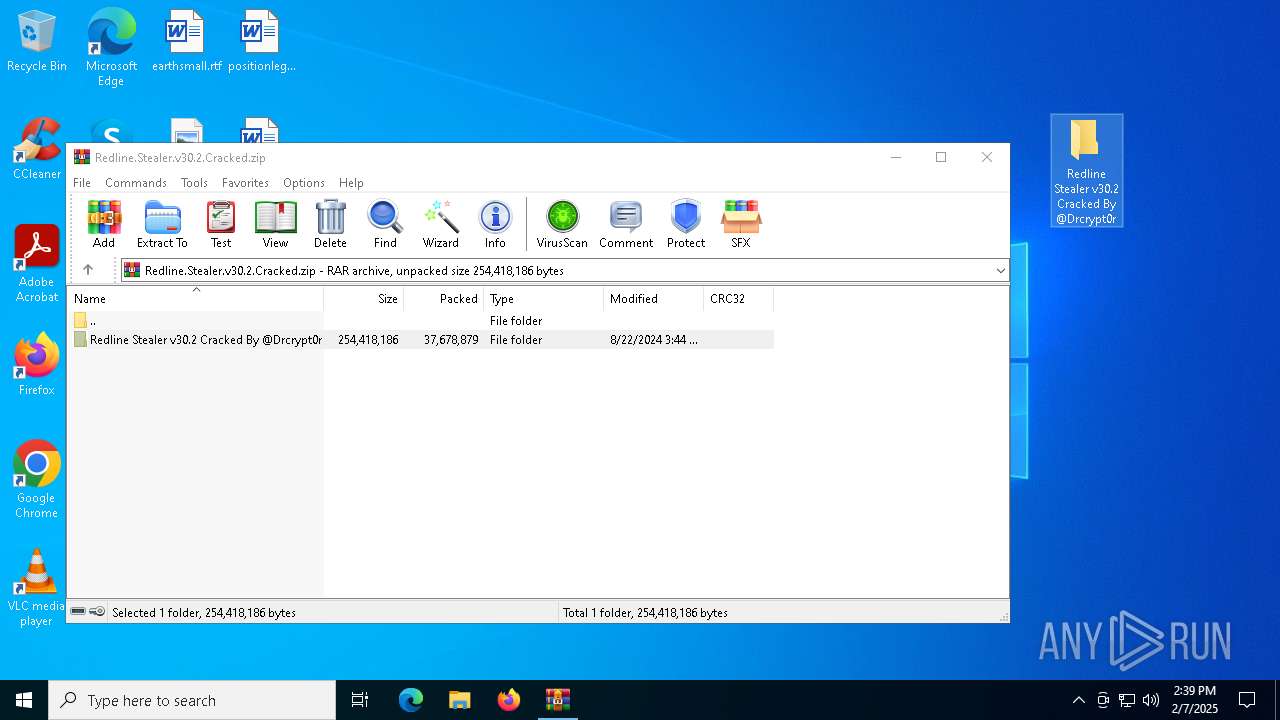Click the Extract To toolbar icon
This screenshot has width=1280, height=720.
coord(162,224)
